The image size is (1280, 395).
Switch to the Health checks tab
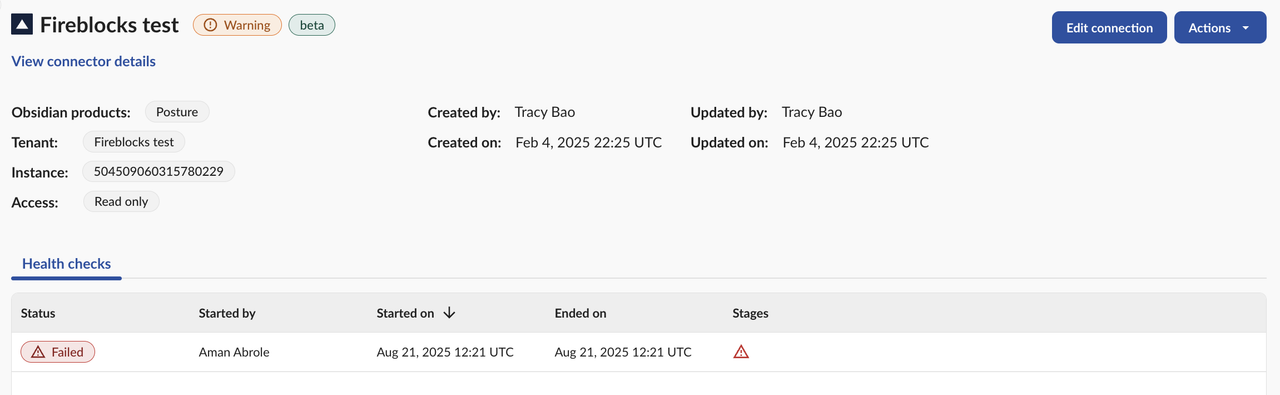[66, 264]
